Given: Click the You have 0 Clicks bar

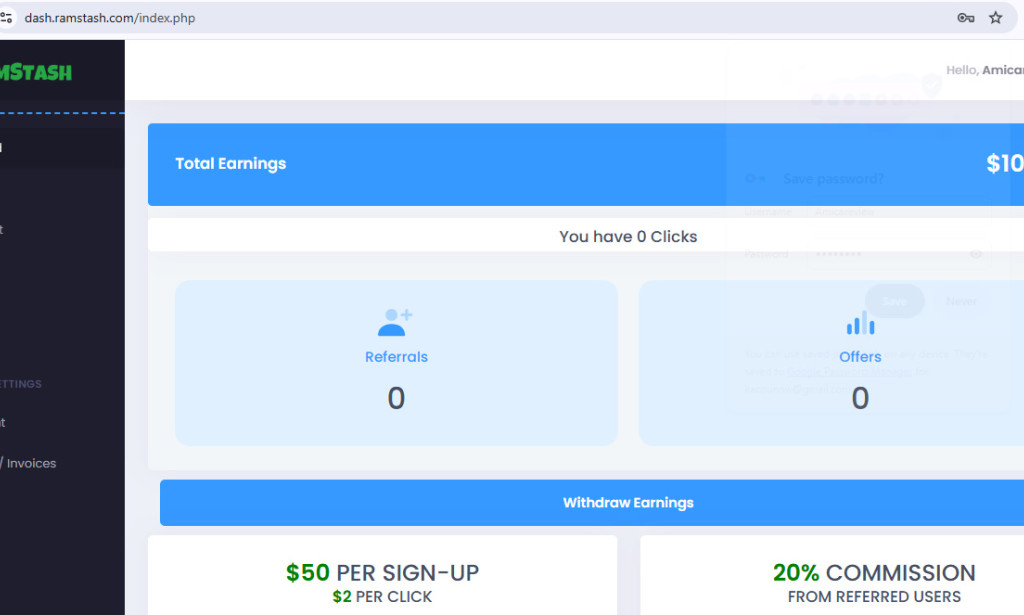Looking at the screenshot, I should (628, 236).
